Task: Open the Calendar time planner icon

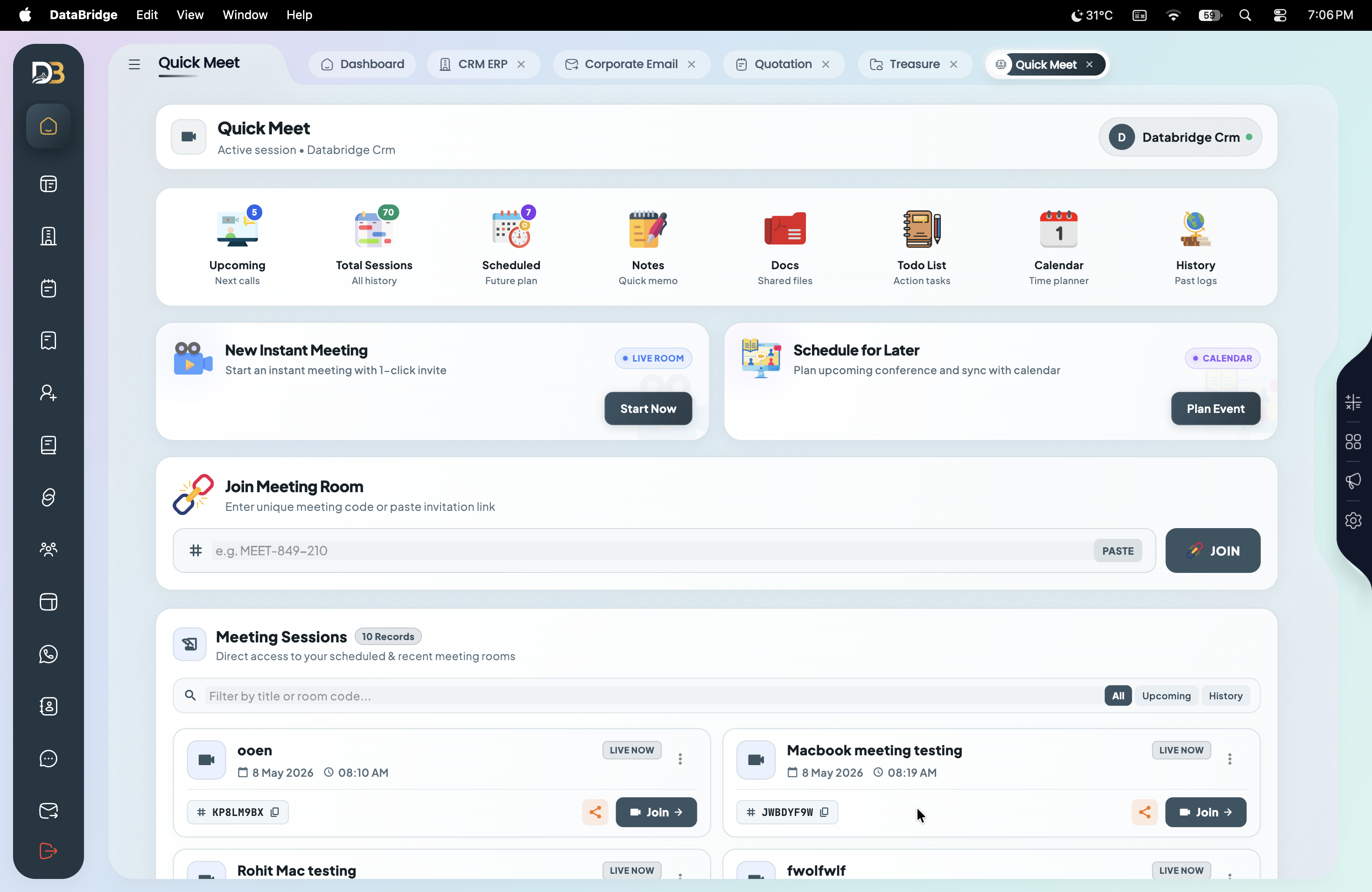Action: [x=1058, y=229]
